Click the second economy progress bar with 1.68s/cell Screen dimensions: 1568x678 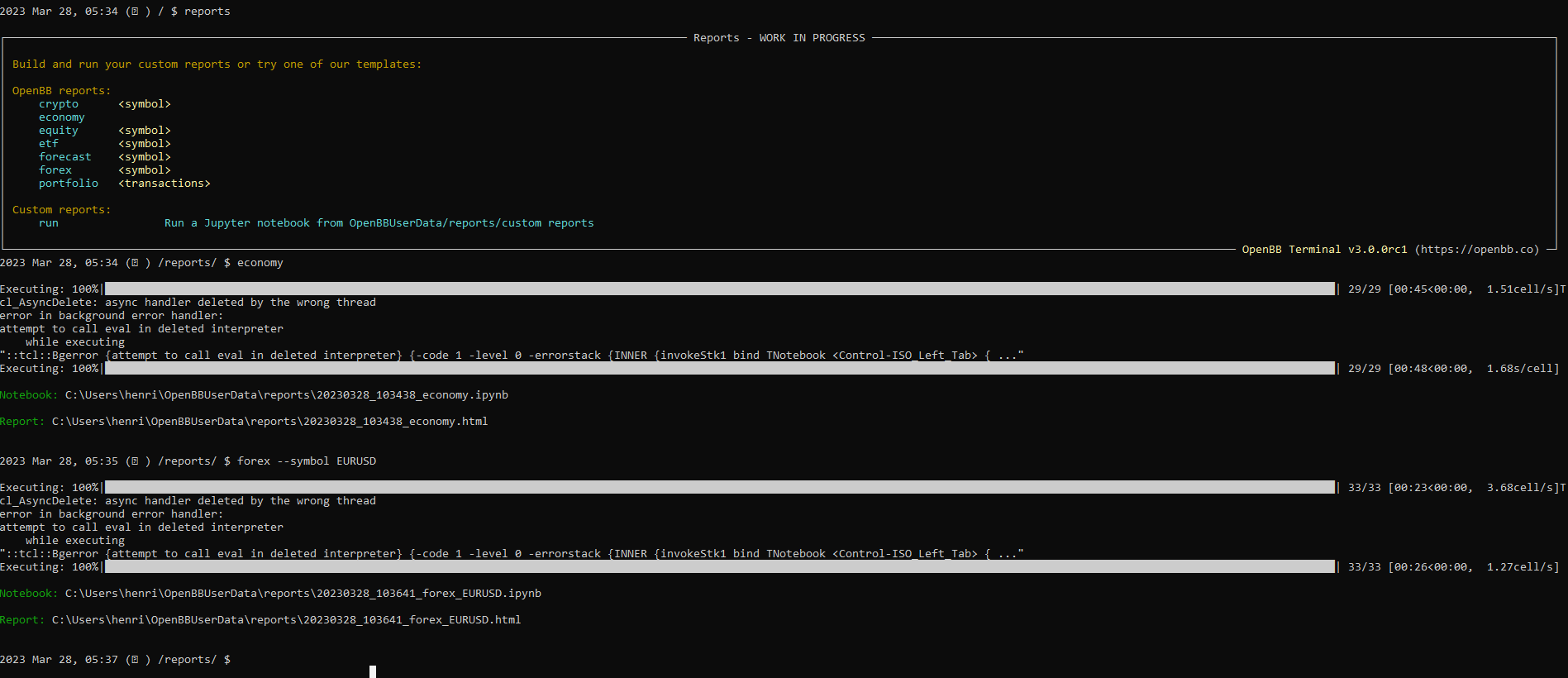click(x=719, y=369)
